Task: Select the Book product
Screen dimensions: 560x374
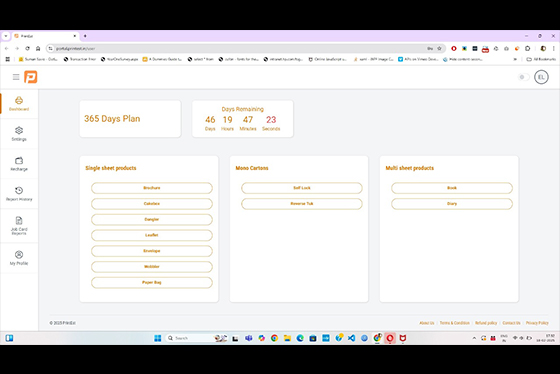Action: pos(452,188)
